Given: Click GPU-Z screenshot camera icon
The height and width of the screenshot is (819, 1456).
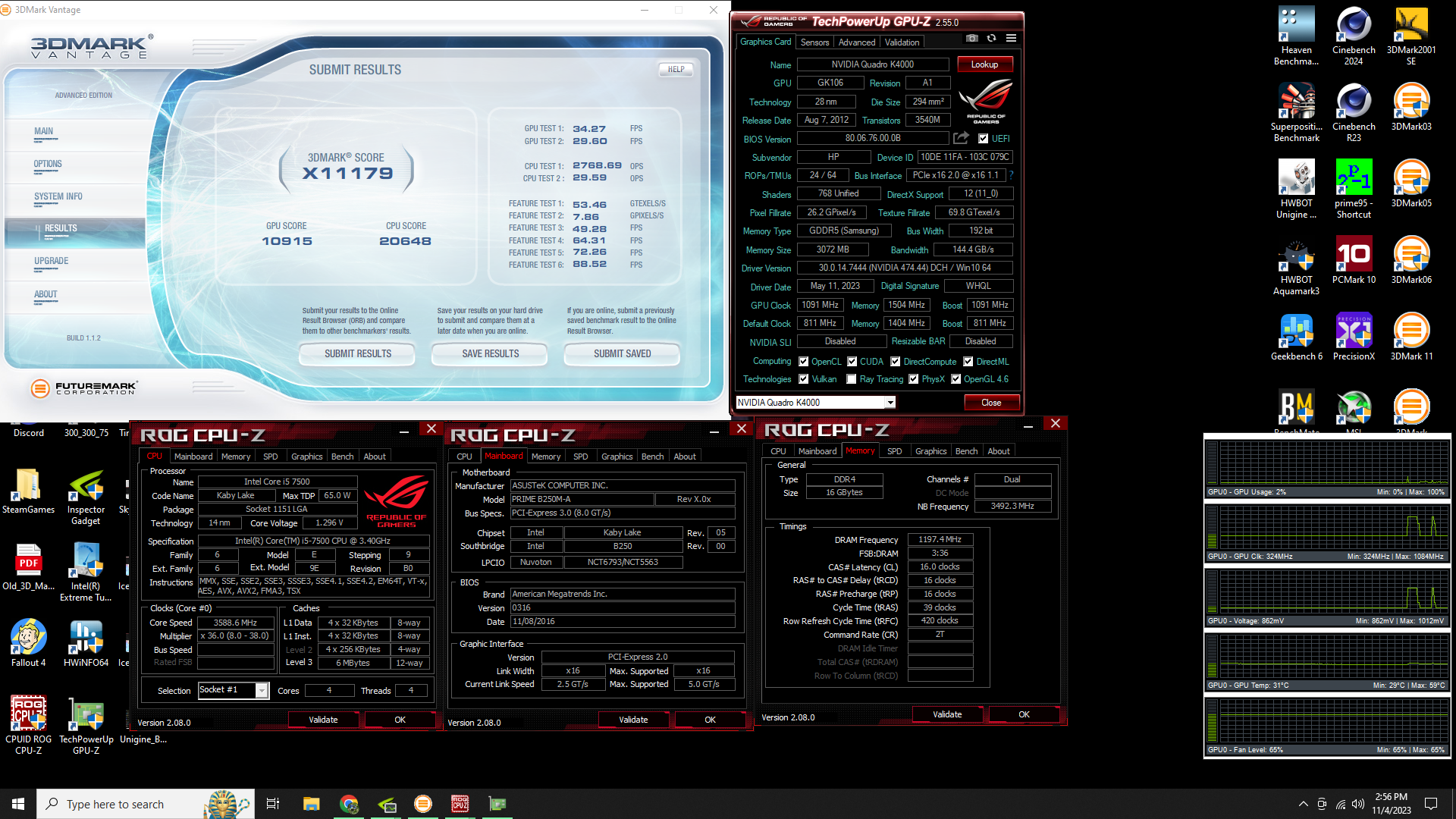Looking at the screenshot, I should [x=972, y=38].
